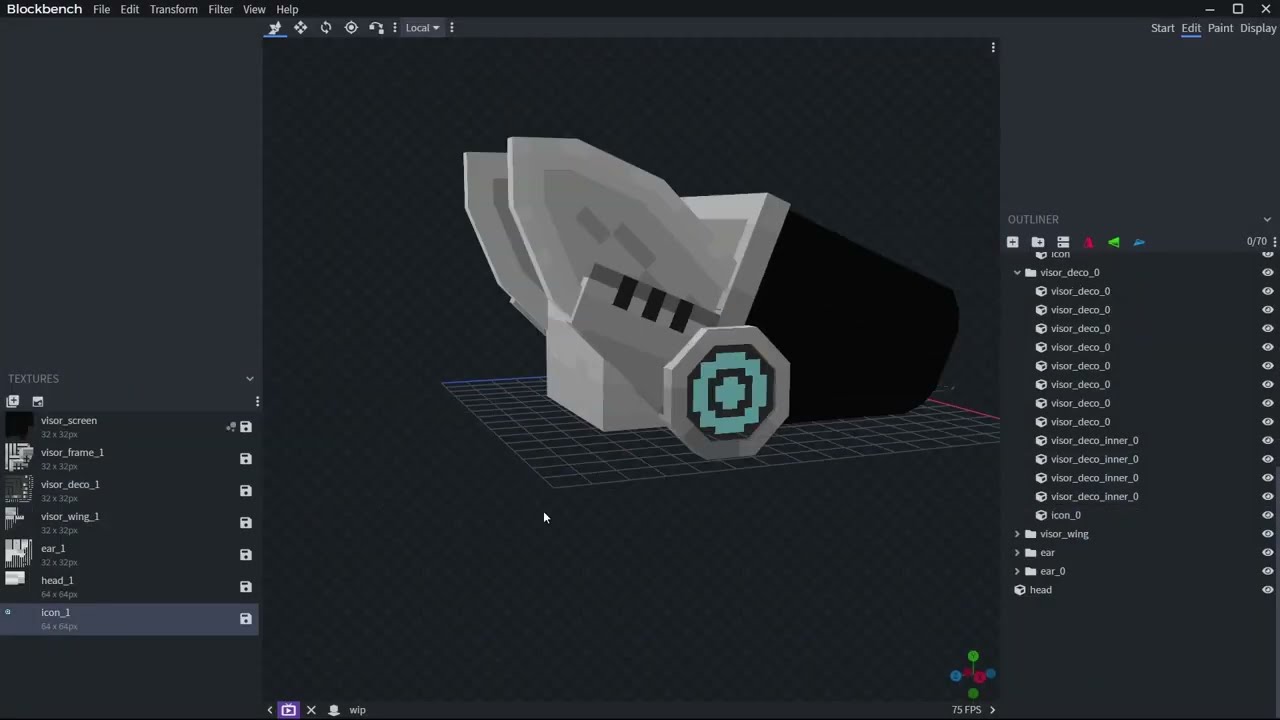This screenshot has height=720, width=1280.
Task: Open the Outliner toolbar three-dot menu
Action: click(x=1274, y=242)
